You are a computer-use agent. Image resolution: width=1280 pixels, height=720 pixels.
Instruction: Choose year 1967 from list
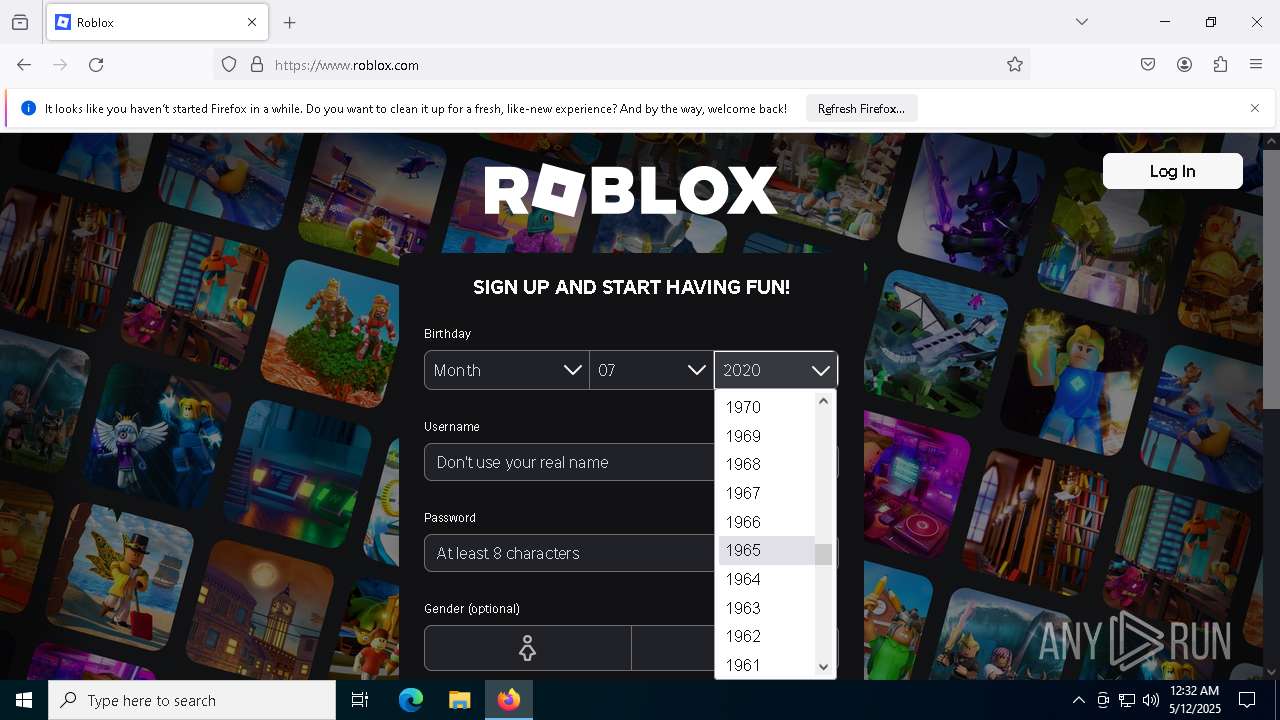pos(766,493)
